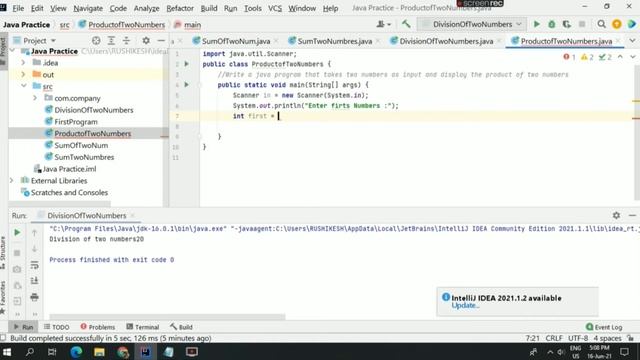
Task: Open the Problems tool window
Action: (x=98, y=327)
